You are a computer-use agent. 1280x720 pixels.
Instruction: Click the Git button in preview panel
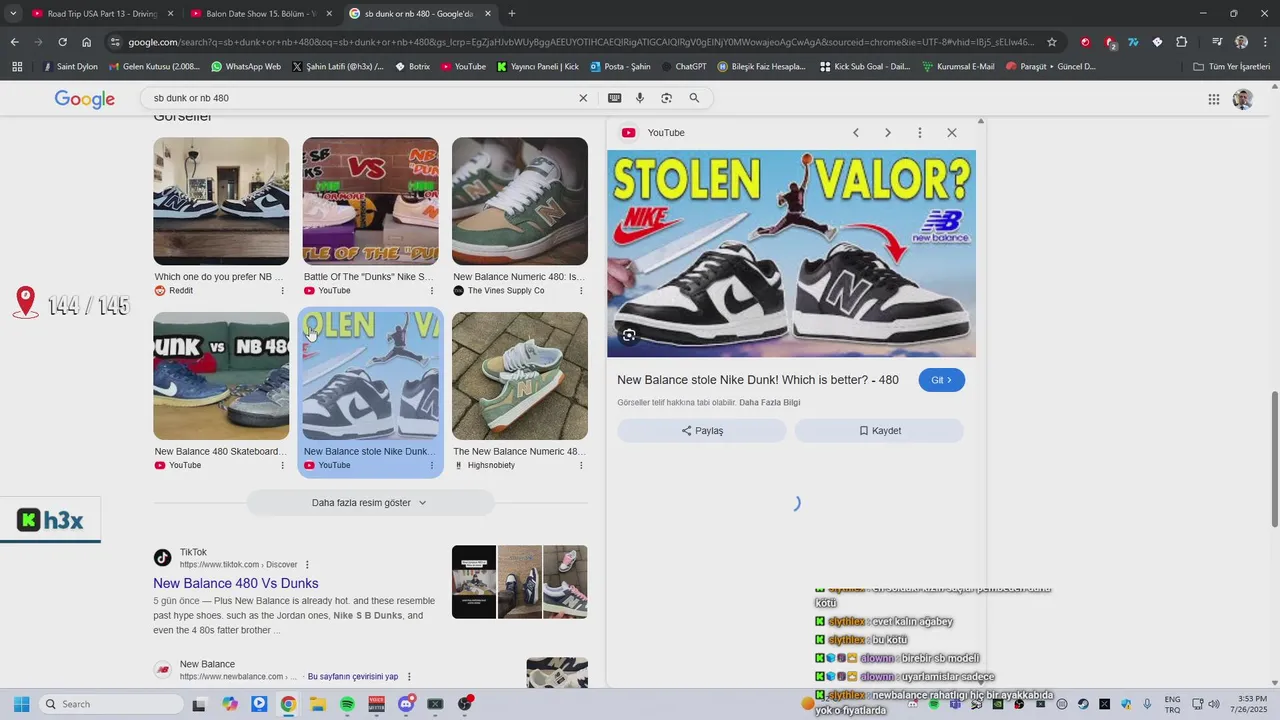point(941,380)
